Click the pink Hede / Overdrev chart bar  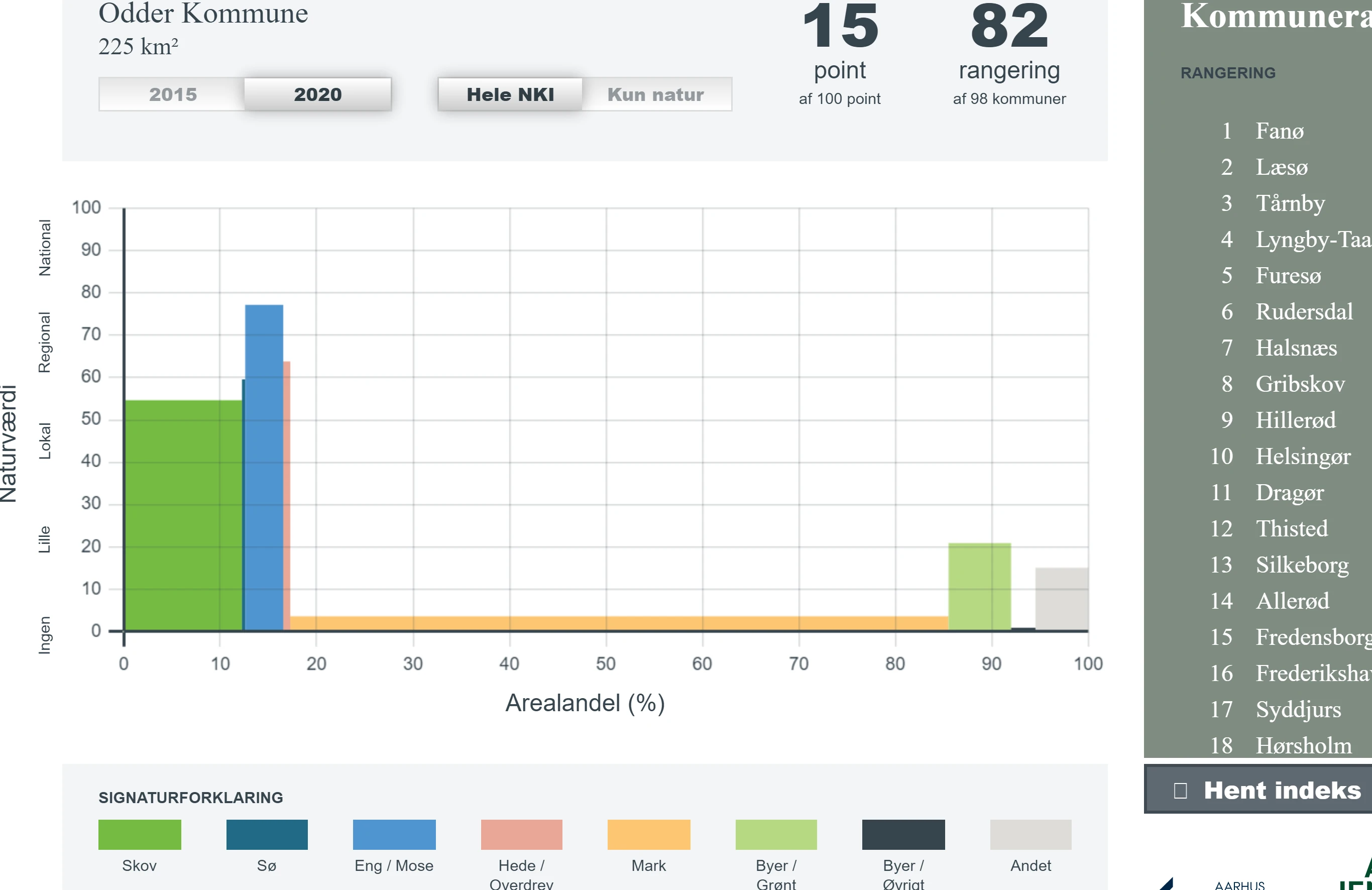pos(287,496)
